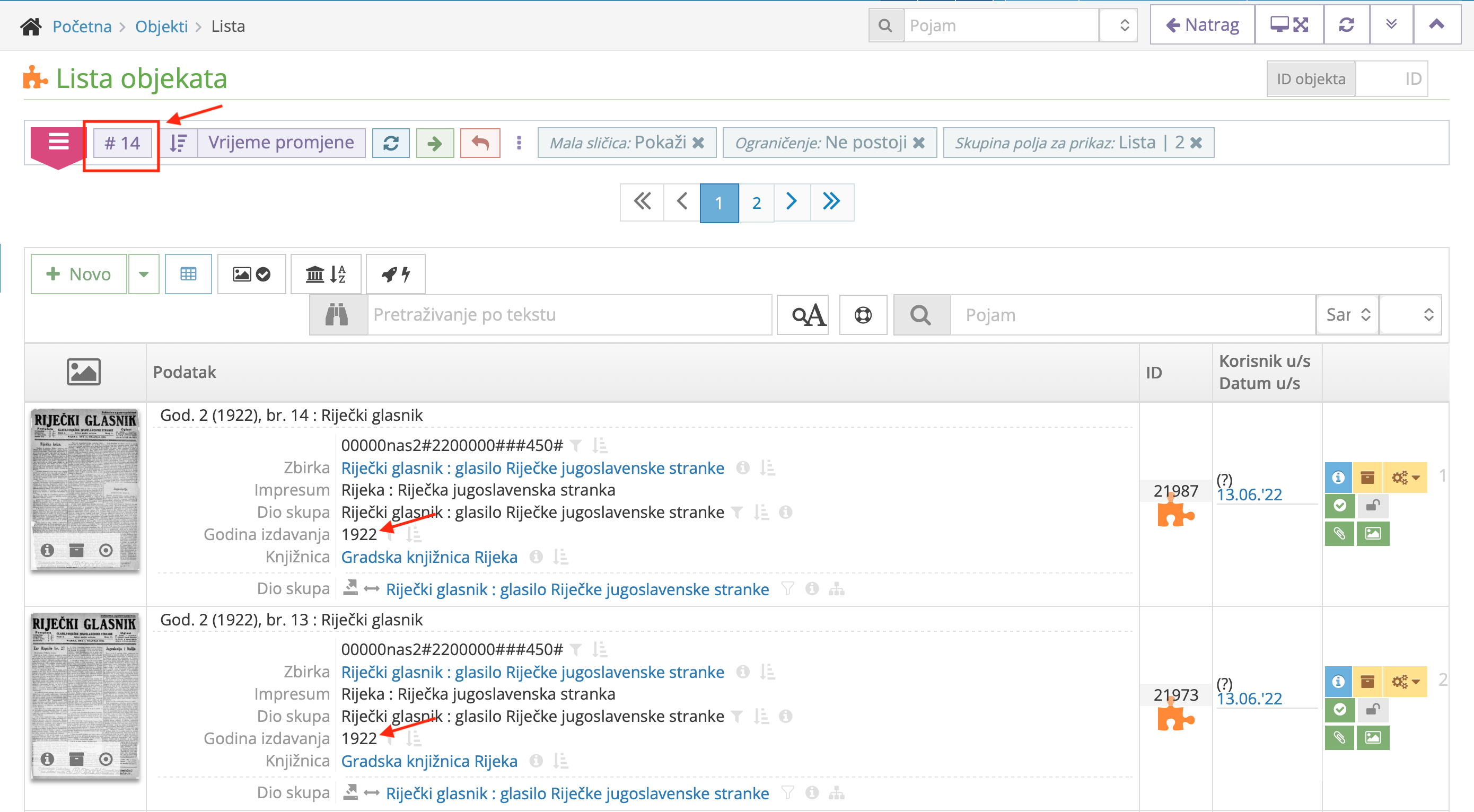Open the top search type dropdown
The height and width of the screenshot is (812, 1474).
click(x=1119, y=26)
